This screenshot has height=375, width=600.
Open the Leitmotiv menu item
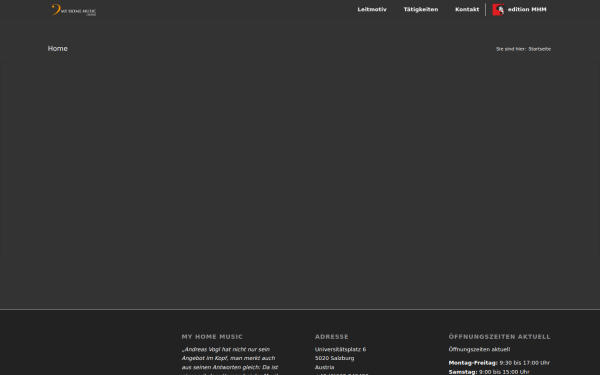tap(372, 10)
